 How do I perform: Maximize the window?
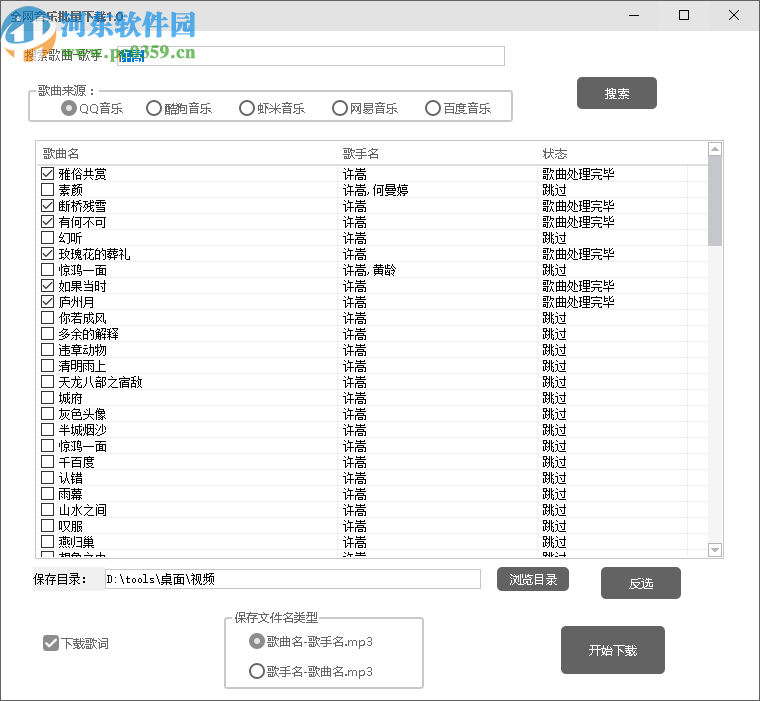point(684,16)
